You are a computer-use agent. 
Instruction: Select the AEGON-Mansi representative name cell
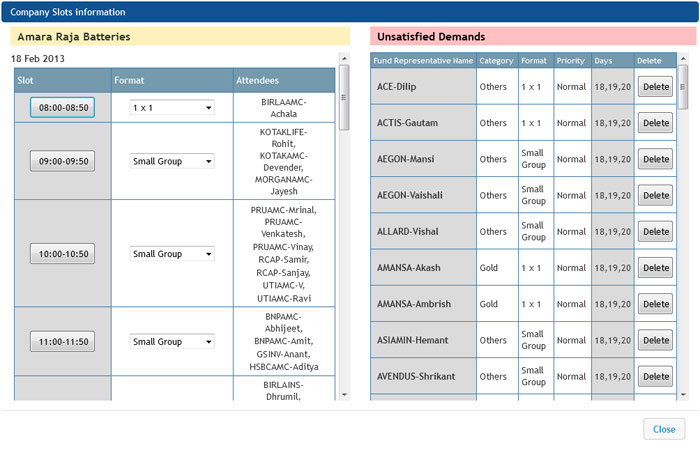tap(423, 159)
